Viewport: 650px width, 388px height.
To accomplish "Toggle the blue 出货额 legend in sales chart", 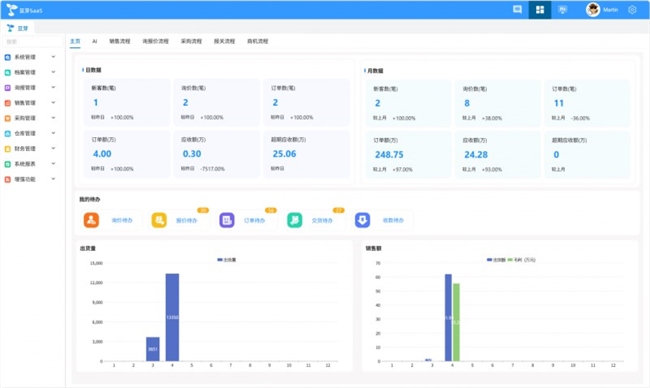I will [x=496, y=260].
